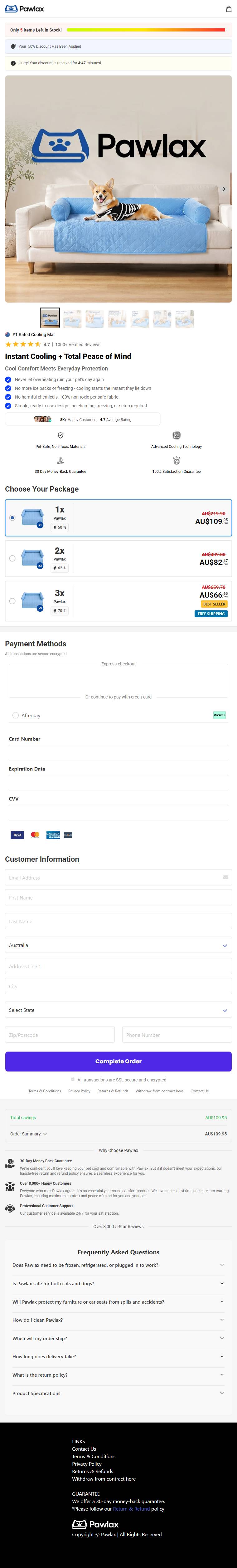Image resolution: width=237 pixels, height=1568 pixels.
Task: Click the Card Number input field
Action: (119, 752)
